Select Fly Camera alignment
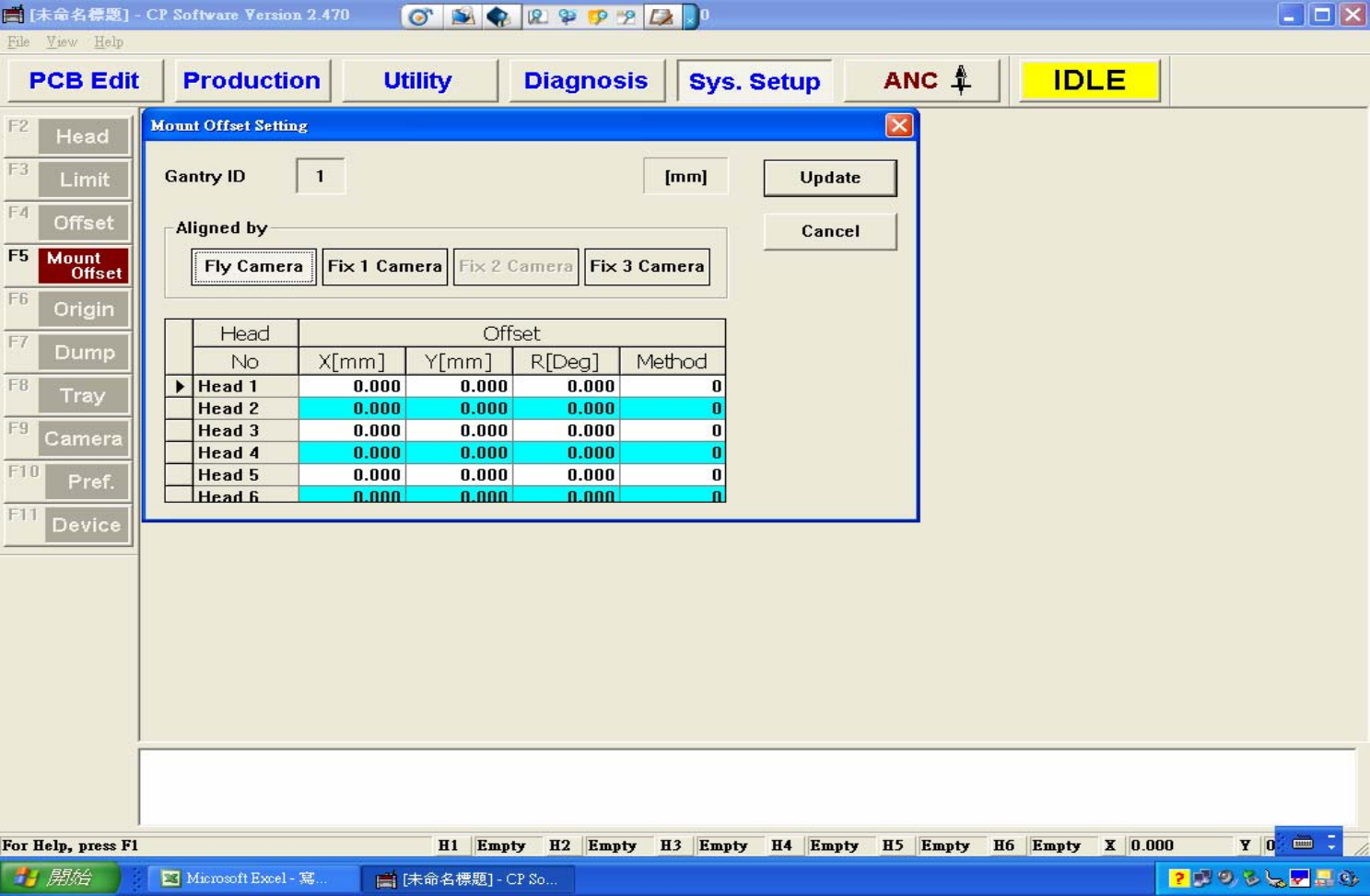Screen dimensions: 1370x896 point(253,266)
